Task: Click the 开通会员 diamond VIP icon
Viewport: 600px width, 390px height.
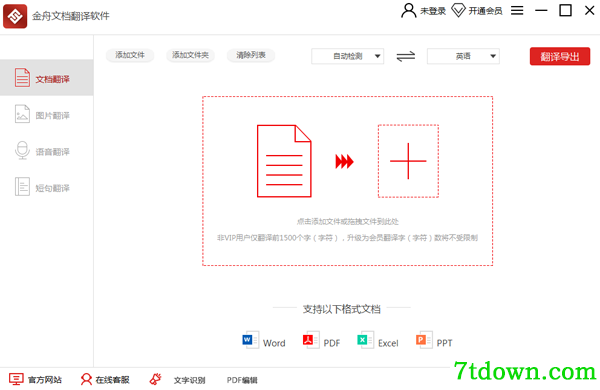Action: tap(458, 11)
